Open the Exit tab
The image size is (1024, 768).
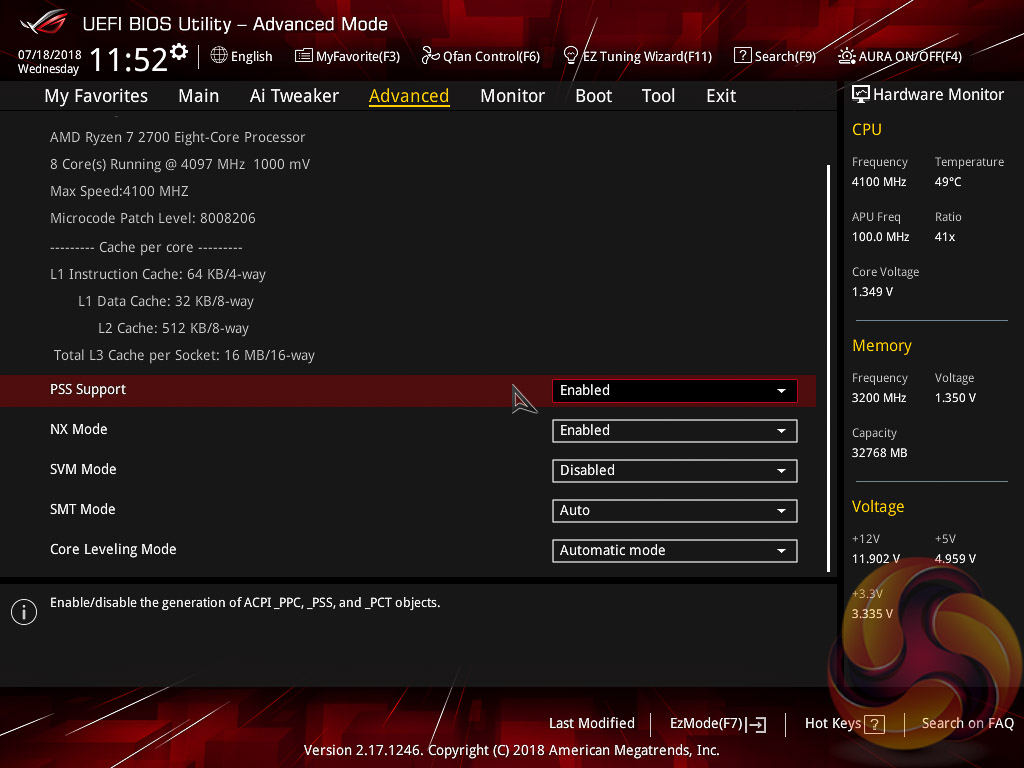[721, 96]
